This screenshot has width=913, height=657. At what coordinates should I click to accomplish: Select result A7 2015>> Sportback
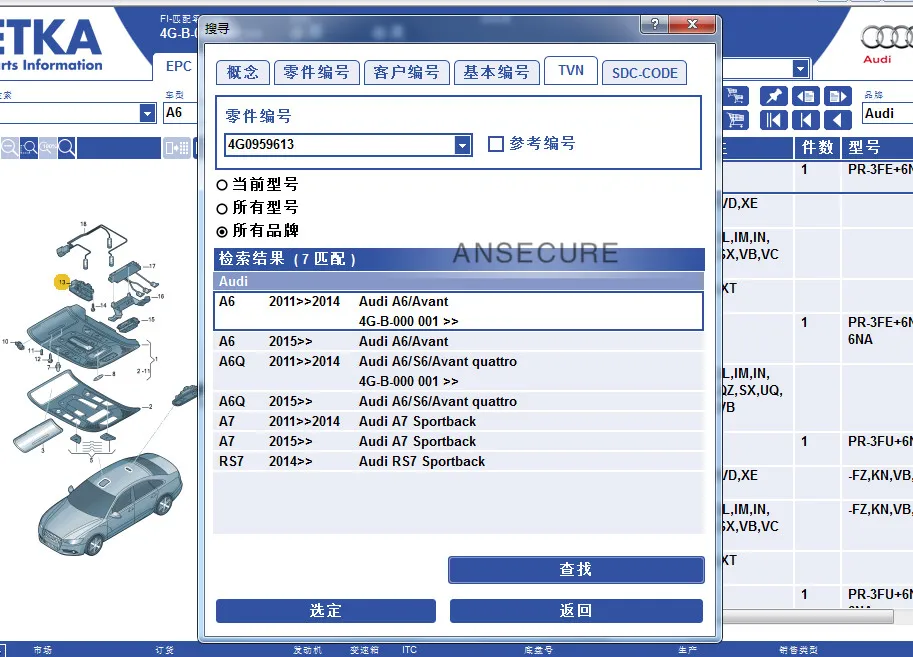459,441
